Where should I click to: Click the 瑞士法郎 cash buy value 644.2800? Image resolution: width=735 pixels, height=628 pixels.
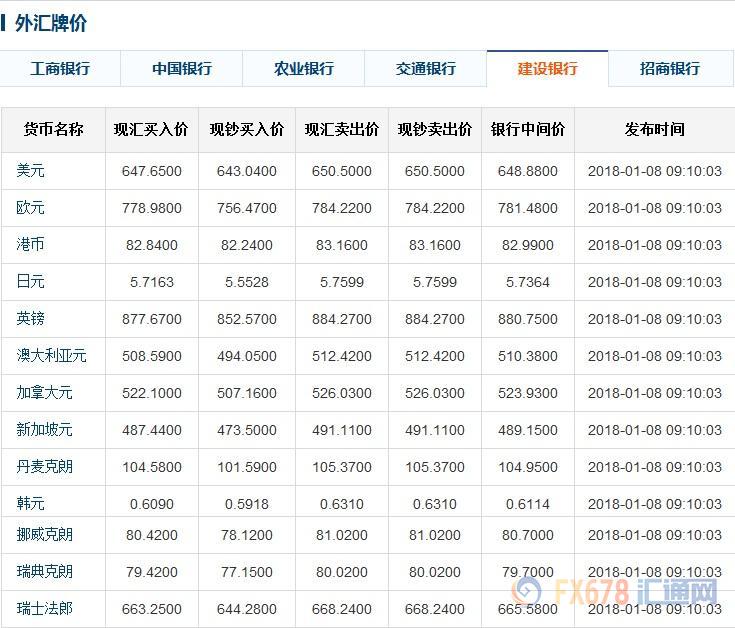[x=247, y=609]
